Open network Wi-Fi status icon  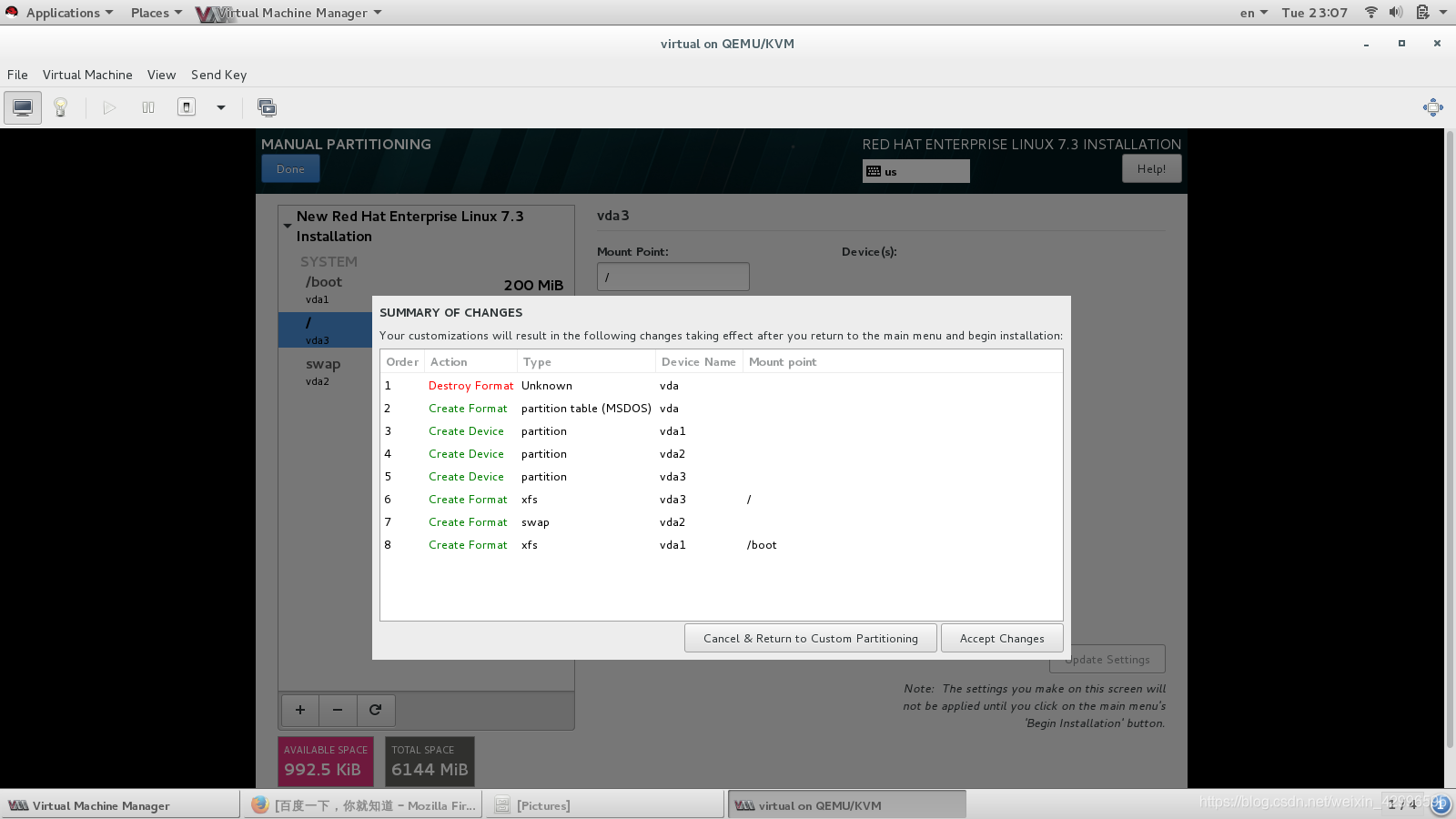pos(1370,12)
